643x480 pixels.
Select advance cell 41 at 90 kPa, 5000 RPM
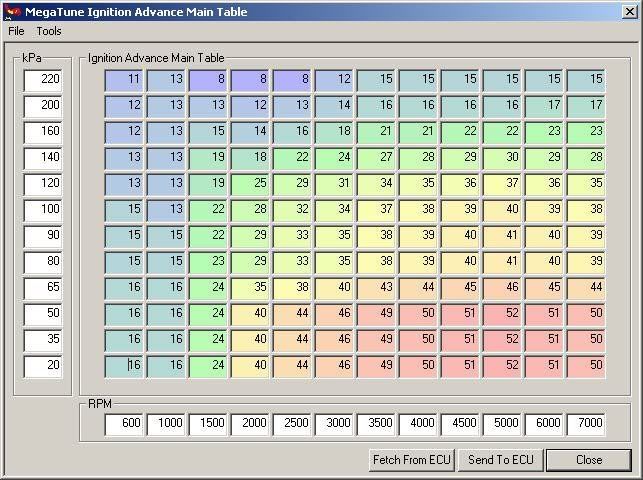502,236
